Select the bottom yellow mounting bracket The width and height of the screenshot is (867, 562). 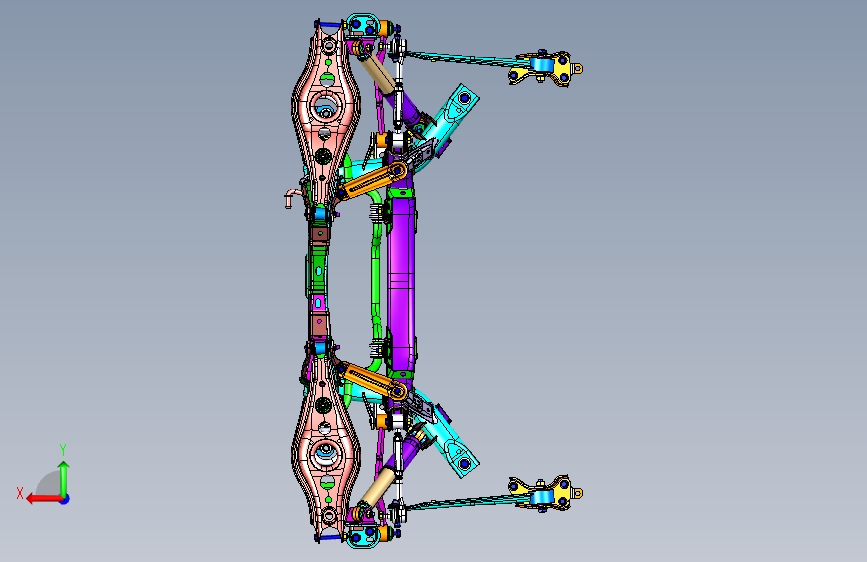[547, 492]
